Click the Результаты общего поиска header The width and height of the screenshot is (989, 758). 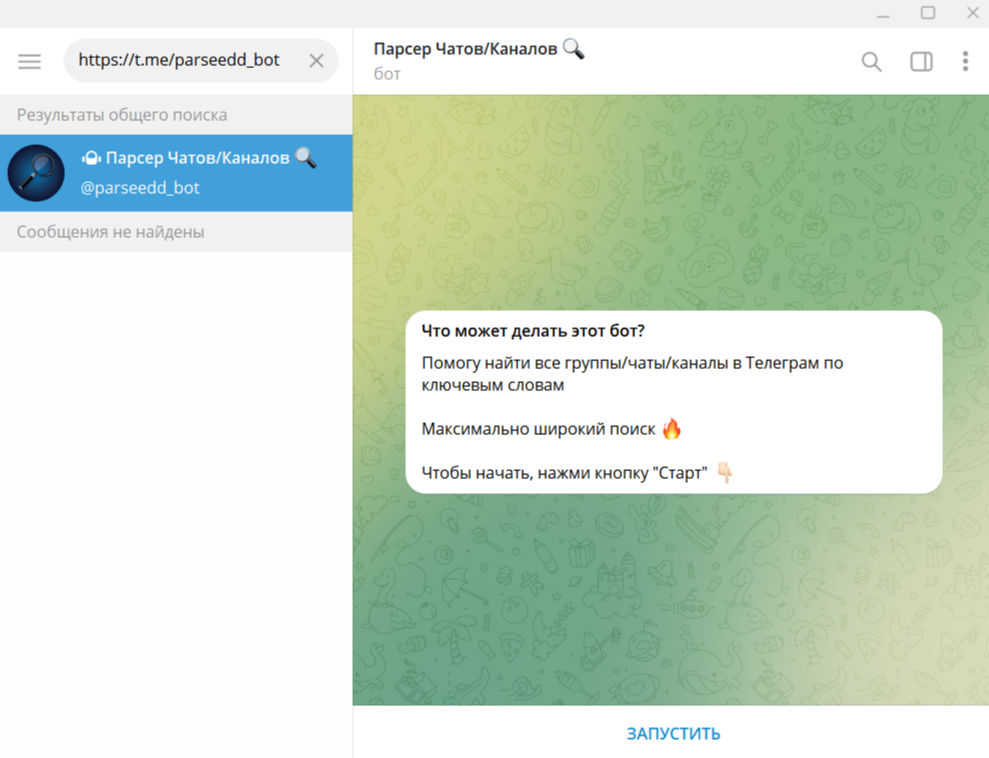click(x=122, y=115)
